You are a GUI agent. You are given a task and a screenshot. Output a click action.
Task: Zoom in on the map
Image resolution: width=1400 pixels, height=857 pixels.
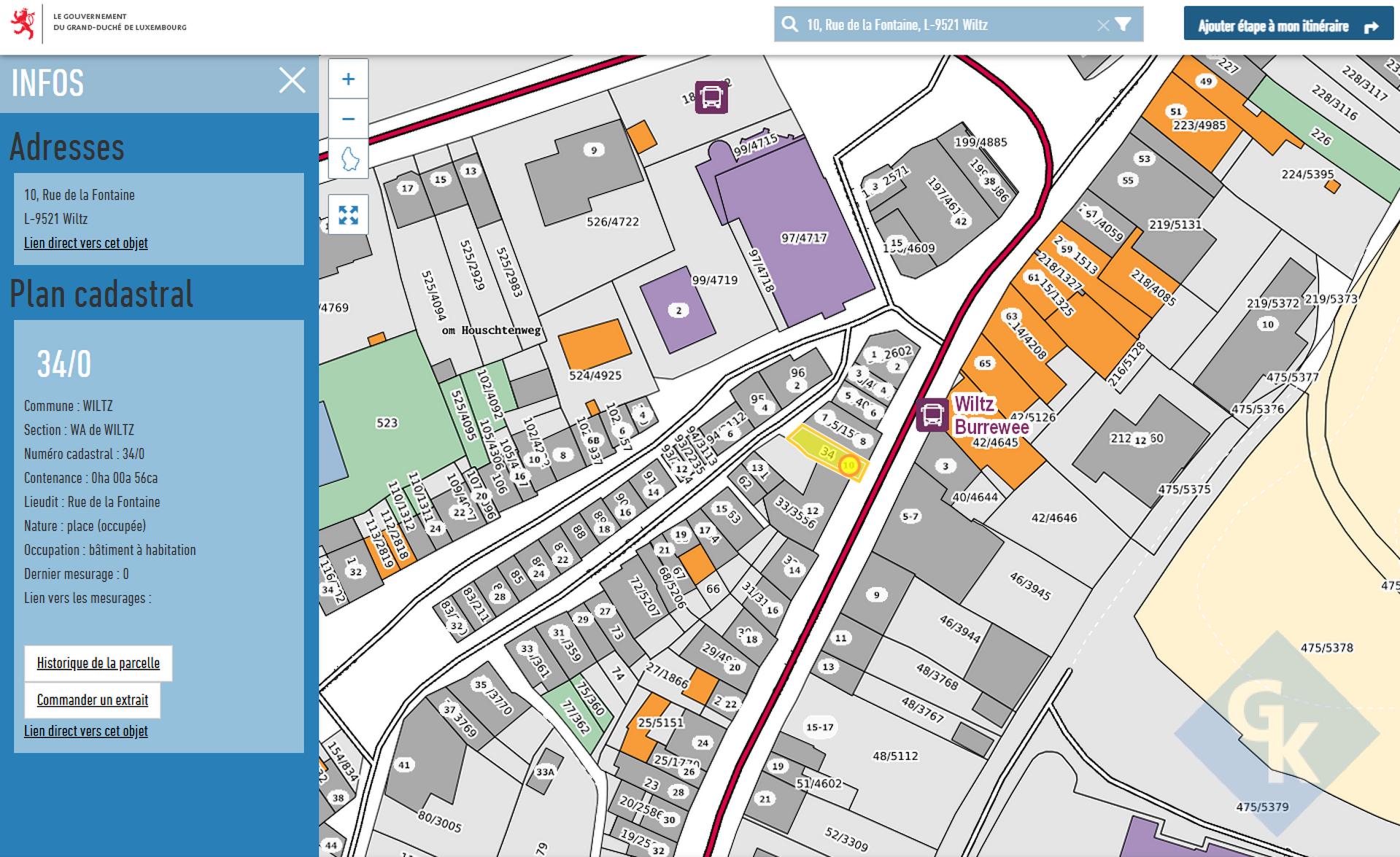[348, 80]
